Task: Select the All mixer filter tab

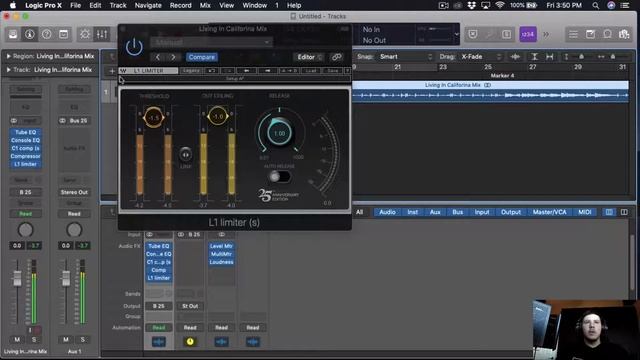Action: (x=360, y=212)
